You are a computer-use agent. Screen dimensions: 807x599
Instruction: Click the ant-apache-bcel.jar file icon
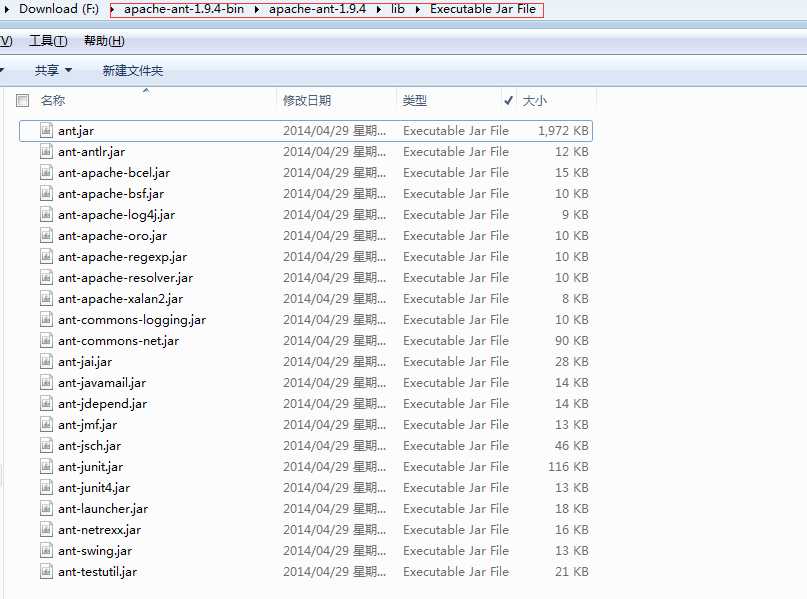click(x=46, y=172)
